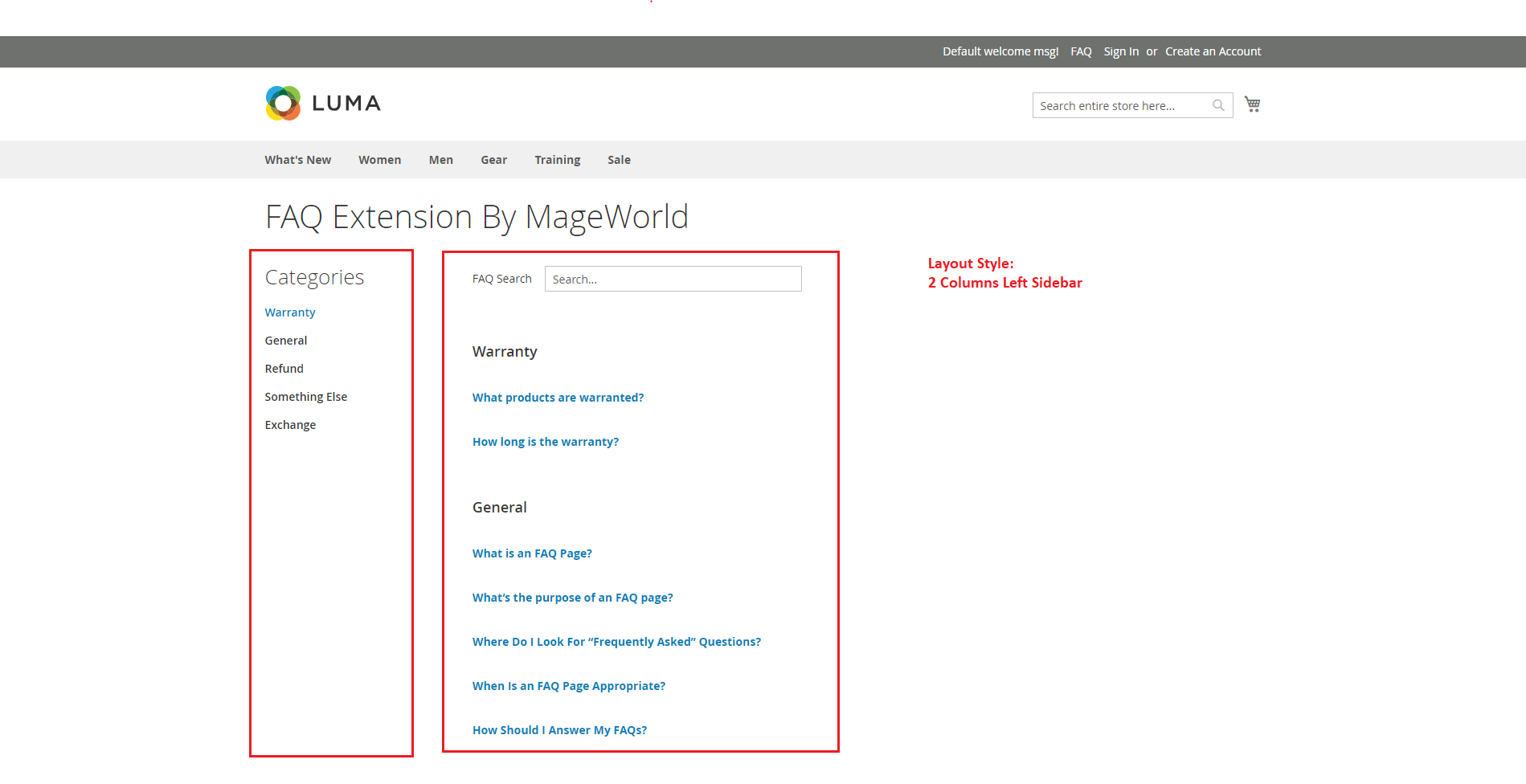1526x784 pixels.
Task: Open 'How Should I Answer My FAQs?'
Action: 559,730
